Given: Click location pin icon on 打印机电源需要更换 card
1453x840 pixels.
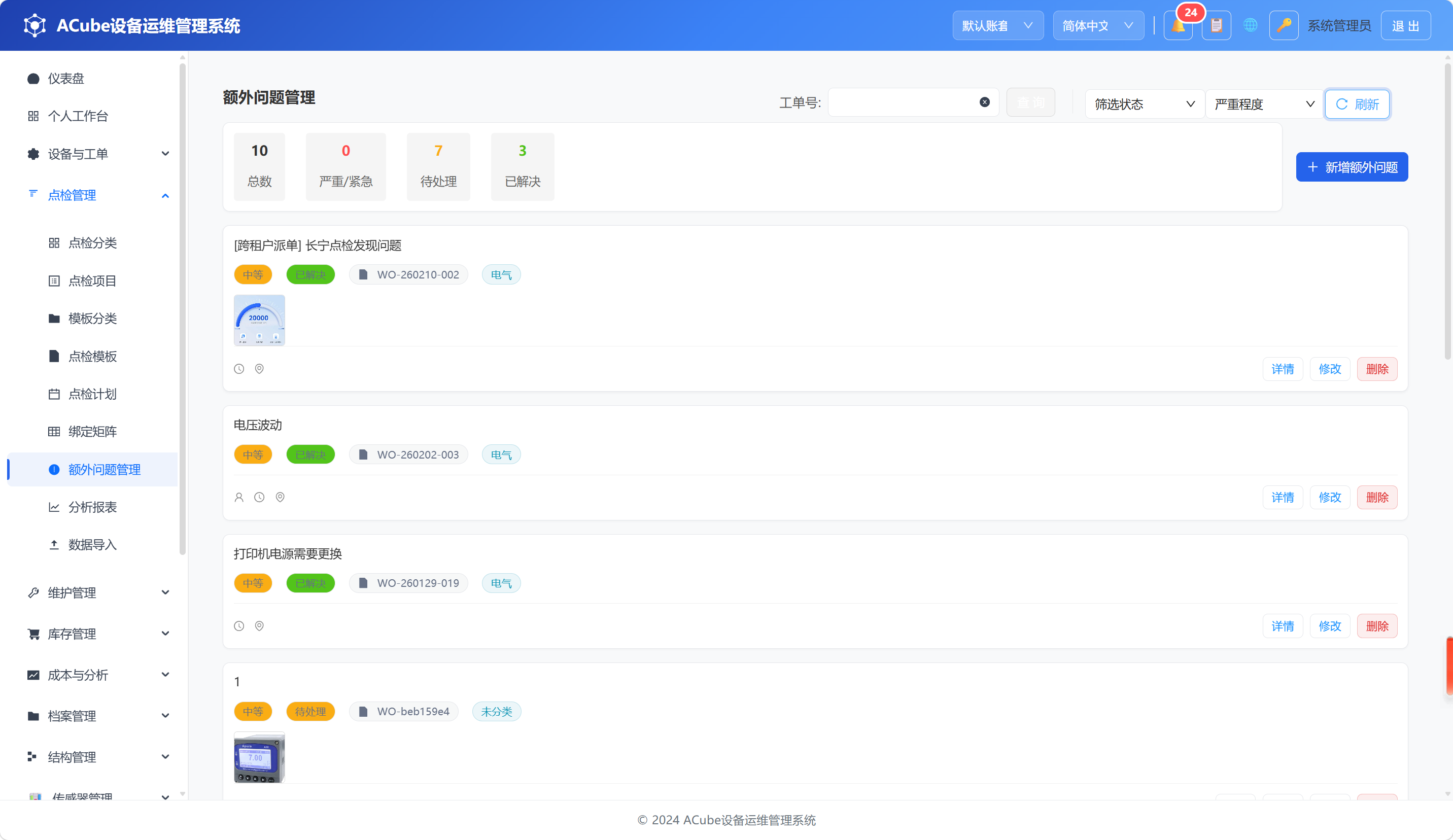Looking at the screenshot, I should [259, 626].
